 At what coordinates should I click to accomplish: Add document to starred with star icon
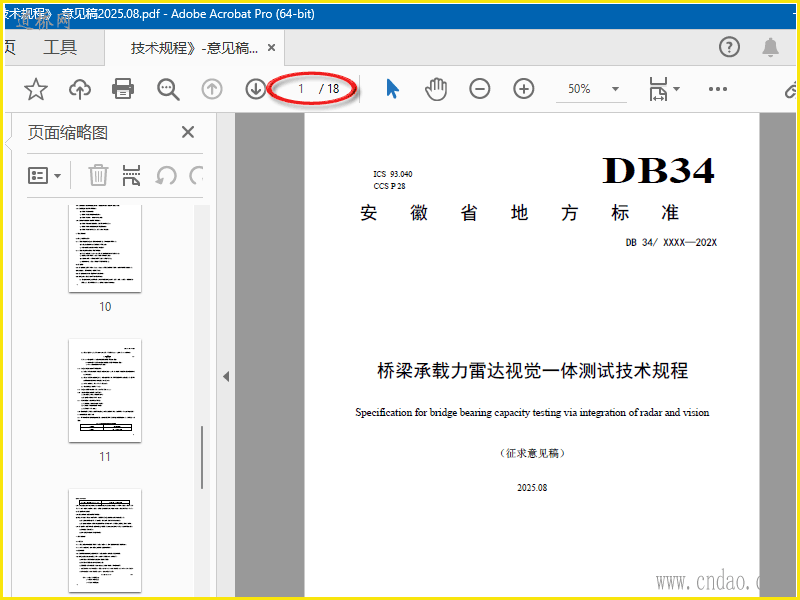click(36, 89)
